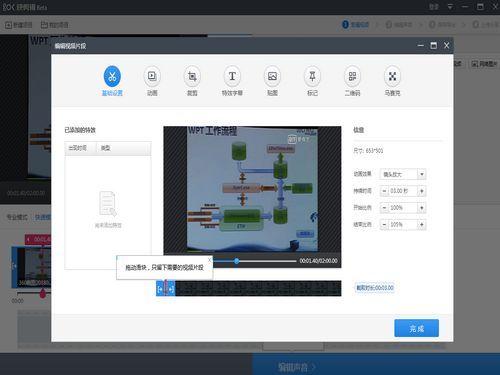Viewport: 500px width, 375px height.
Task: Increase the 03.00 seconds duration
Action: 422,191
